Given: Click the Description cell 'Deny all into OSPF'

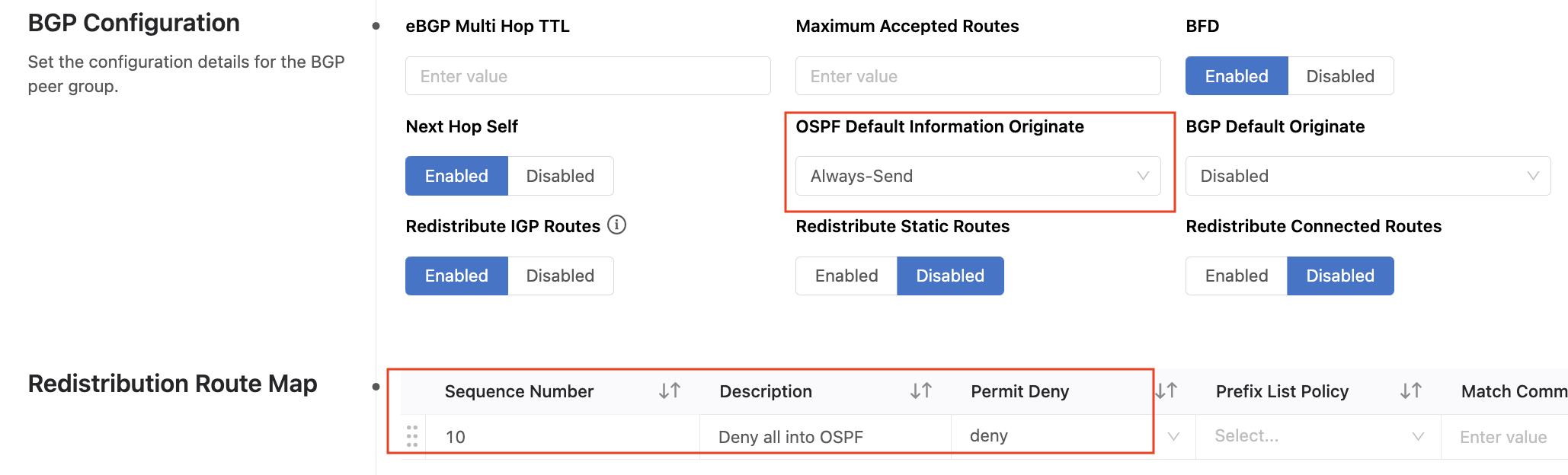Looking at the screenshot, I should tap(791, 437).
